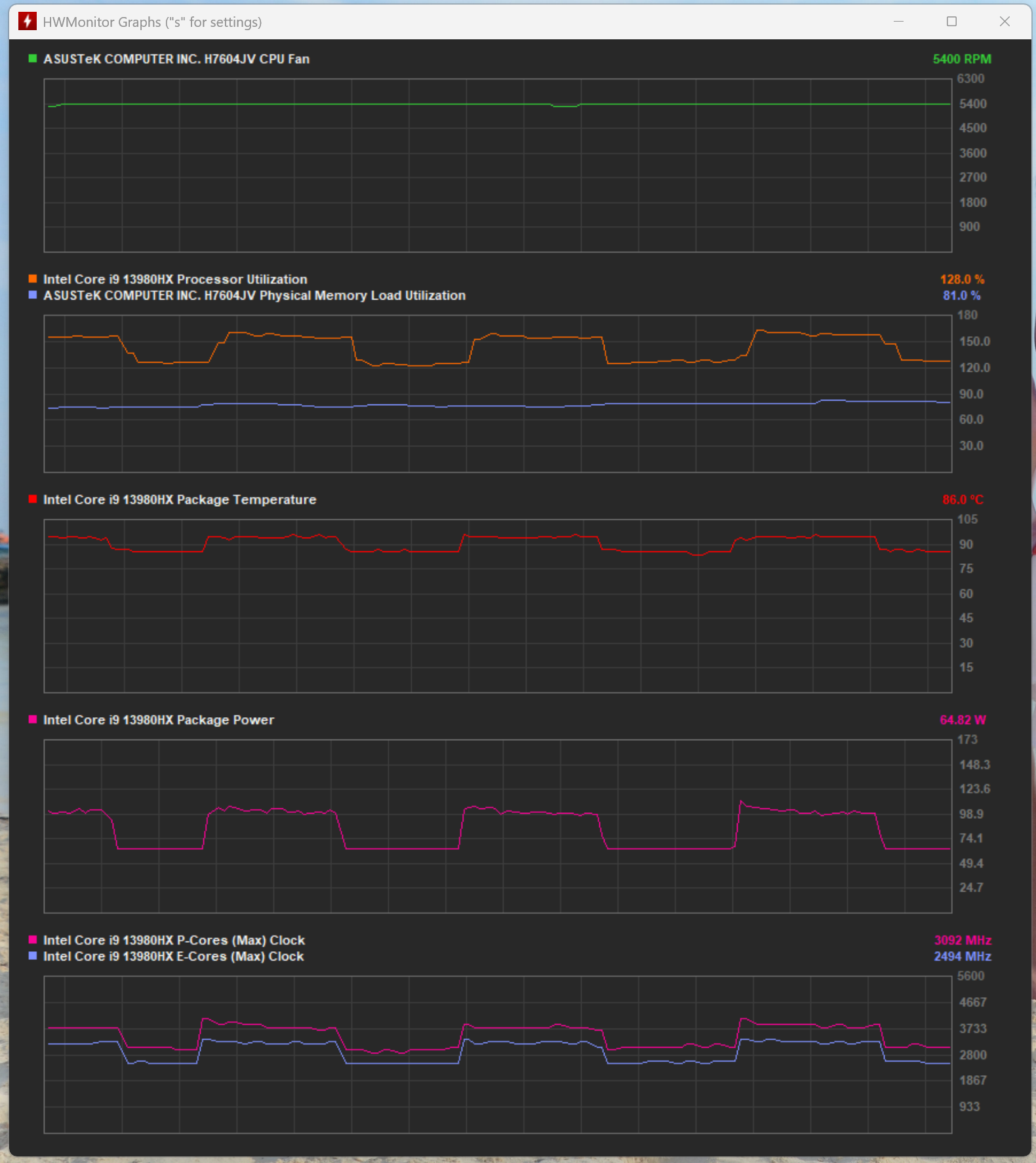Image resolution: width=1036 pixels, height=1163 pixels.
Task: Maximize the HWMonitor Graphs window
Action: pyautogui.click(x=951, y=22)
